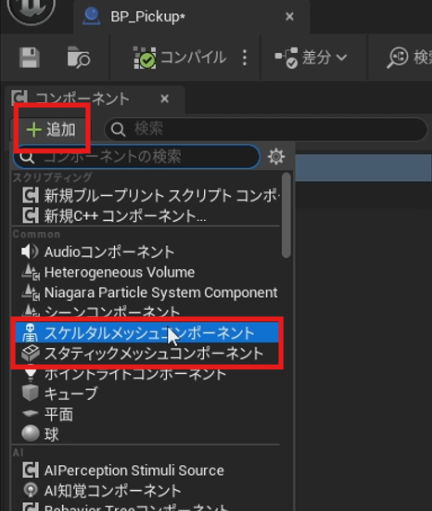Click the コンパイル compile button
Image resolution: width=432 pixels, height=511 pixels.
coord(180,58)
